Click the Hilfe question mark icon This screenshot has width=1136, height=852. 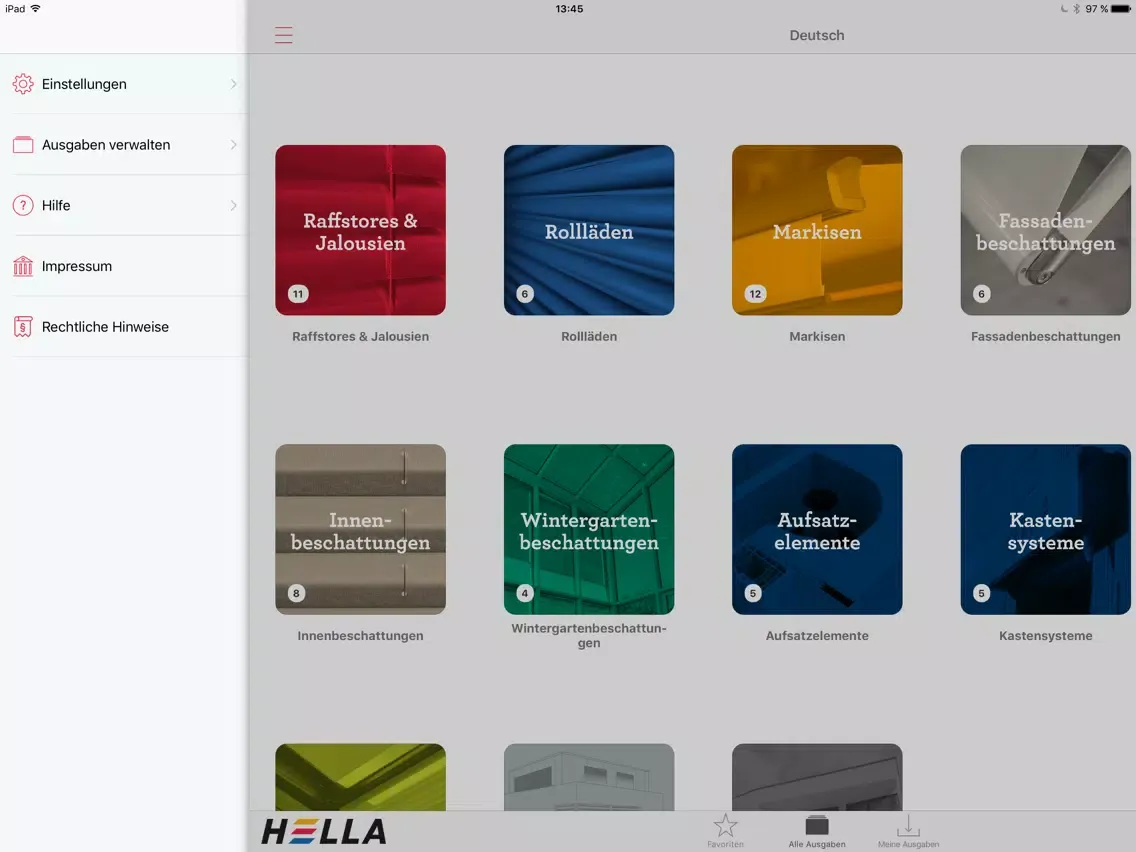tap(23, 206)
